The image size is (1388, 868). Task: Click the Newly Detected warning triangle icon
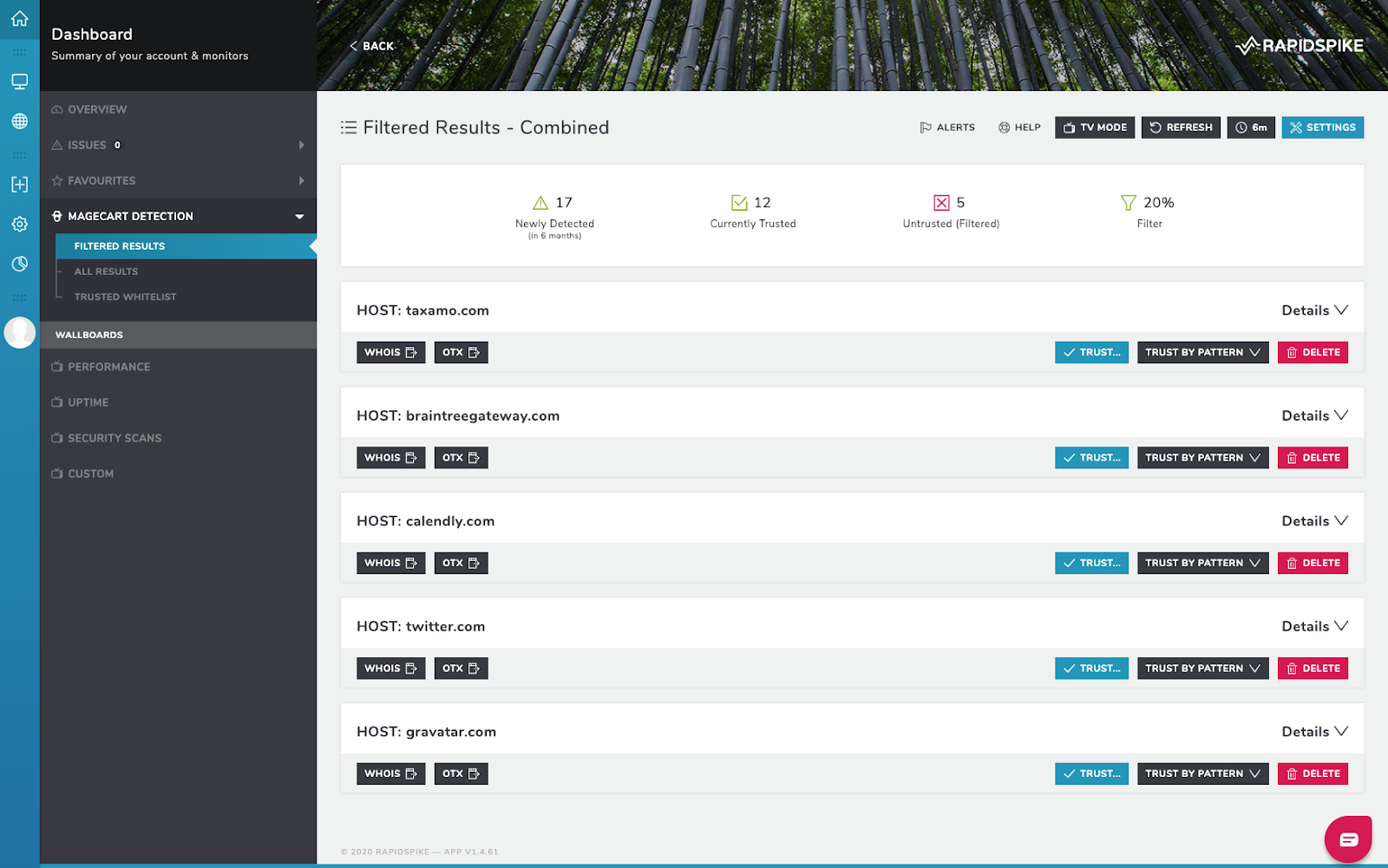(540, 203)
